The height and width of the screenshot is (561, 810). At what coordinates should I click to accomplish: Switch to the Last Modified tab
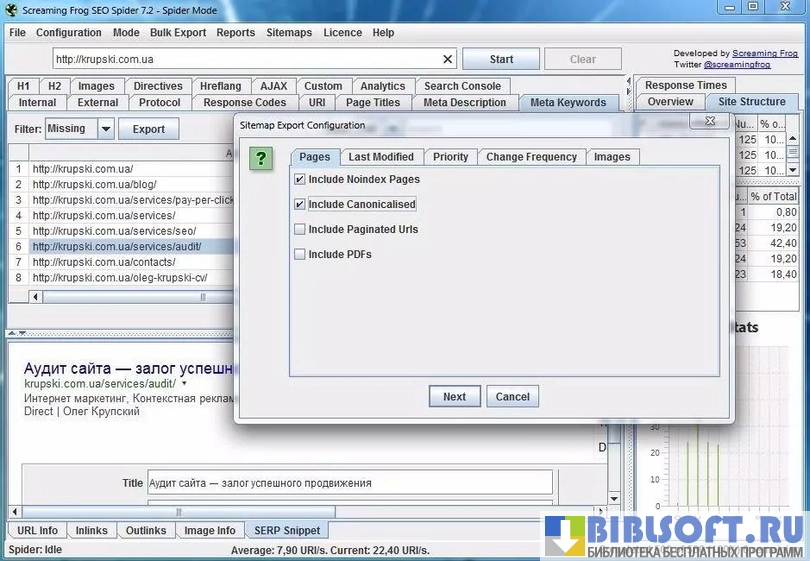[381, 157]
